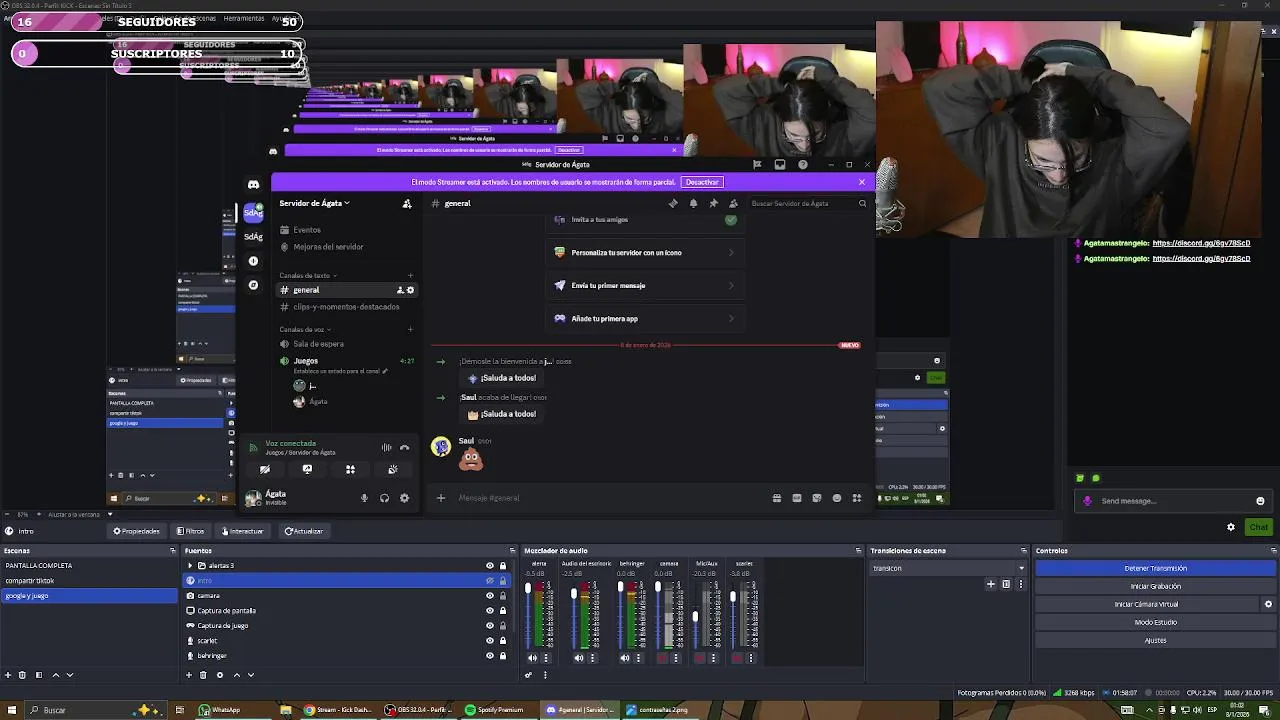Focus the Mensaje #general input field

[610, 498]
